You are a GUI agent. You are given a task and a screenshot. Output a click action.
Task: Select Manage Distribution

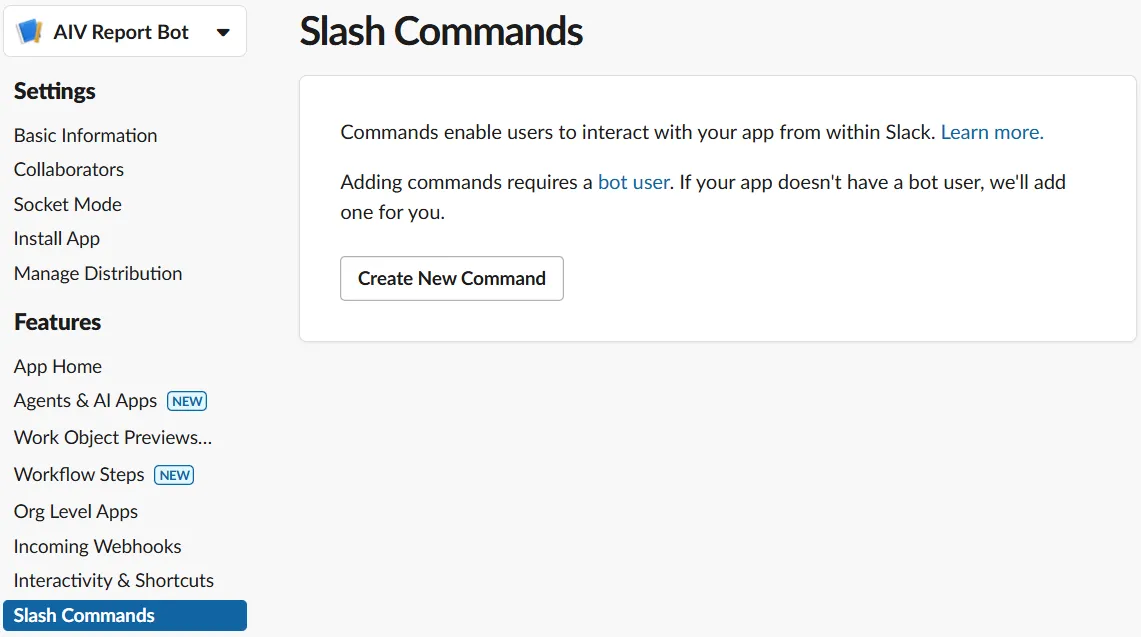pos(97,273)
